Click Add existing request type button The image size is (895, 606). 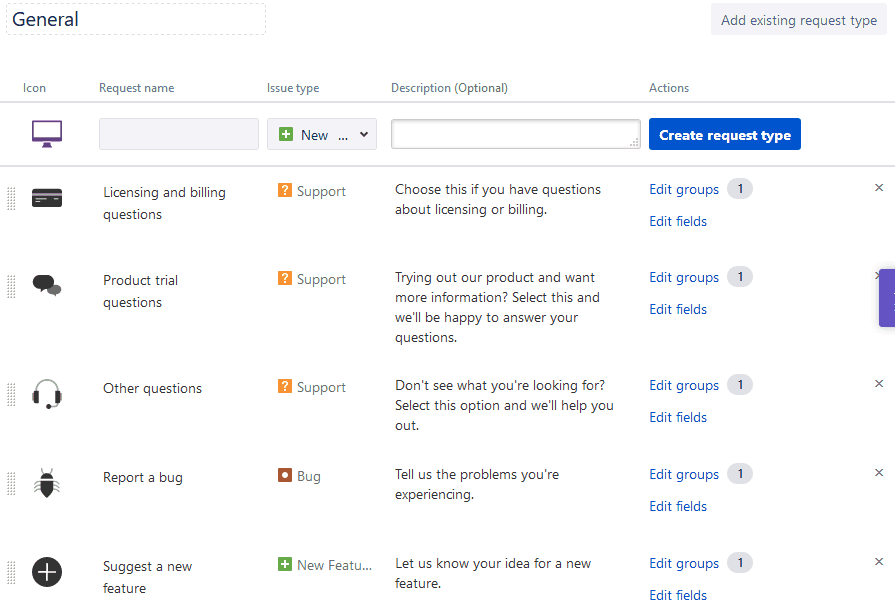tap(798, 20)
